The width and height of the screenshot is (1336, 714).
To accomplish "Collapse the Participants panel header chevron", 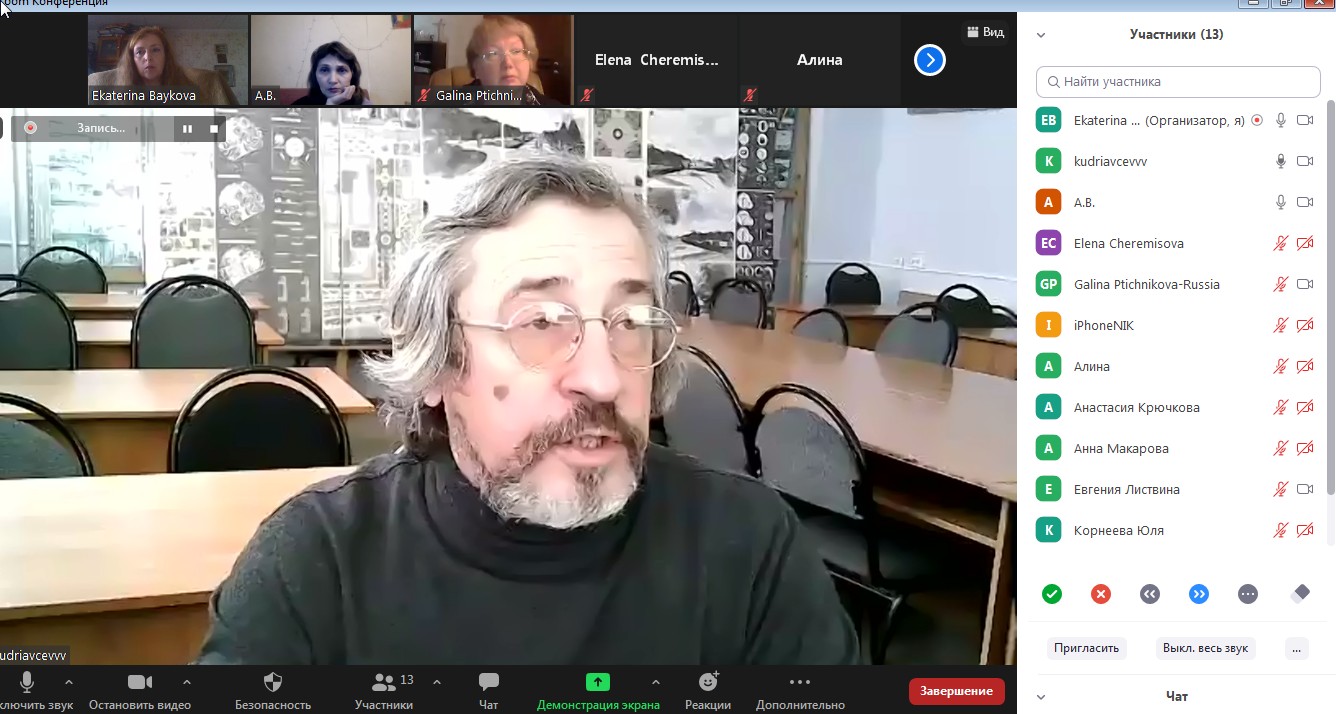I will pos(1041,35).
